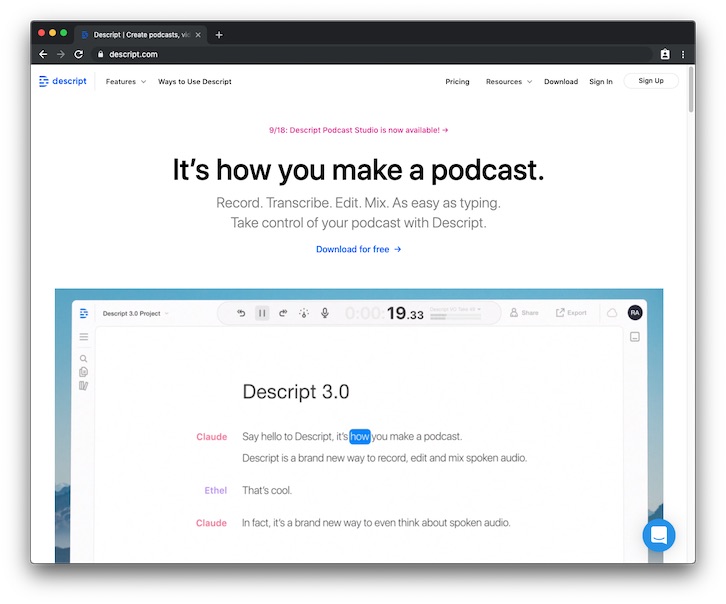Open the blue chat support bubble
Screen dimensions: 726x604
[x=658, y=536]
